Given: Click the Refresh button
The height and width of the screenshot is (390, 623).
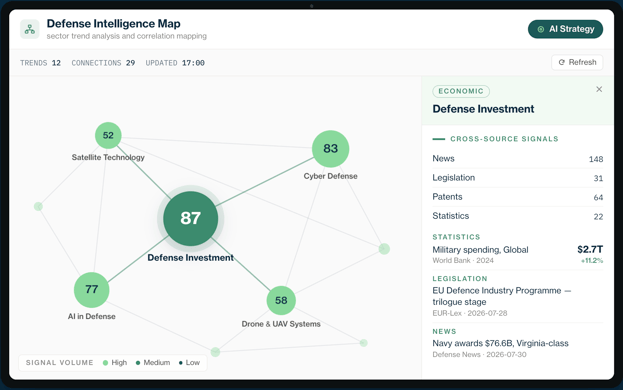Looking at the screenshot, I should pyautogui.click(x=577, y=62).
